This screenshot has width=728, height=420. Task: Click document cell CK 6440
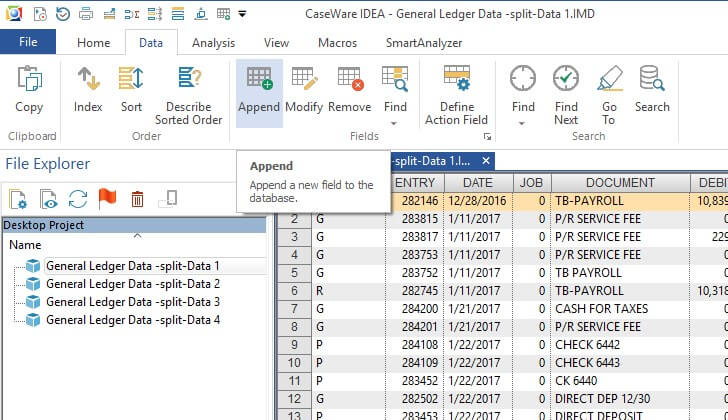pos(620,381)
